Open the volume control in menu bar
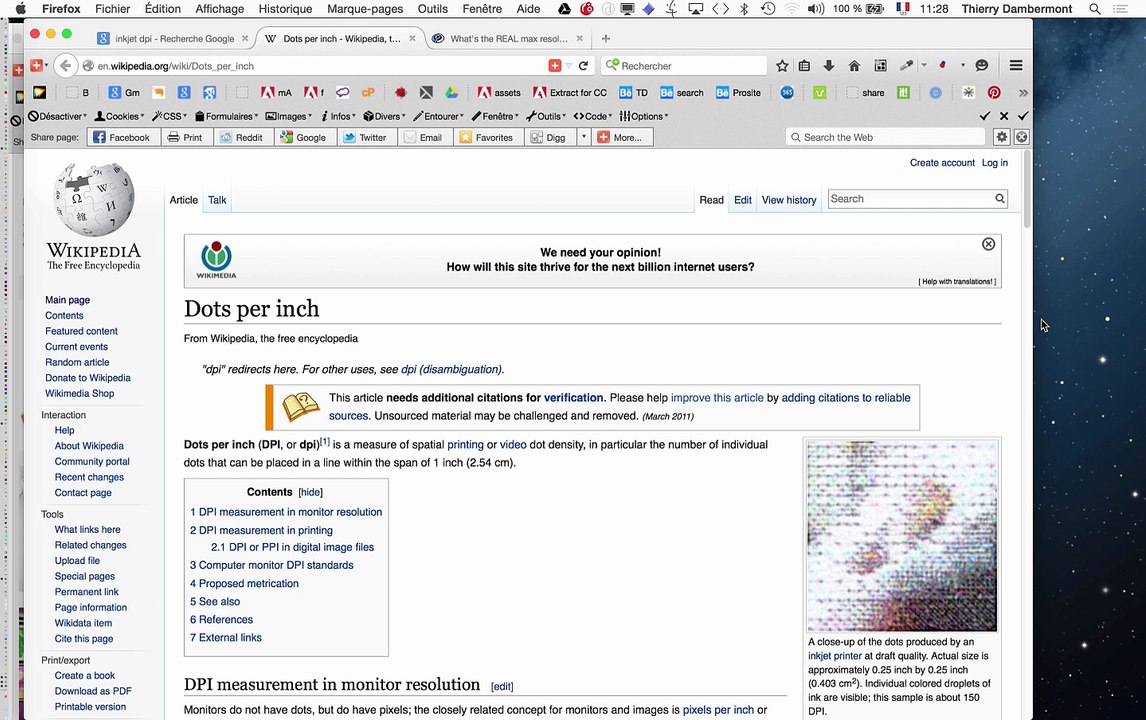The height and width of the screenshot is (720, 1146). 816,9
